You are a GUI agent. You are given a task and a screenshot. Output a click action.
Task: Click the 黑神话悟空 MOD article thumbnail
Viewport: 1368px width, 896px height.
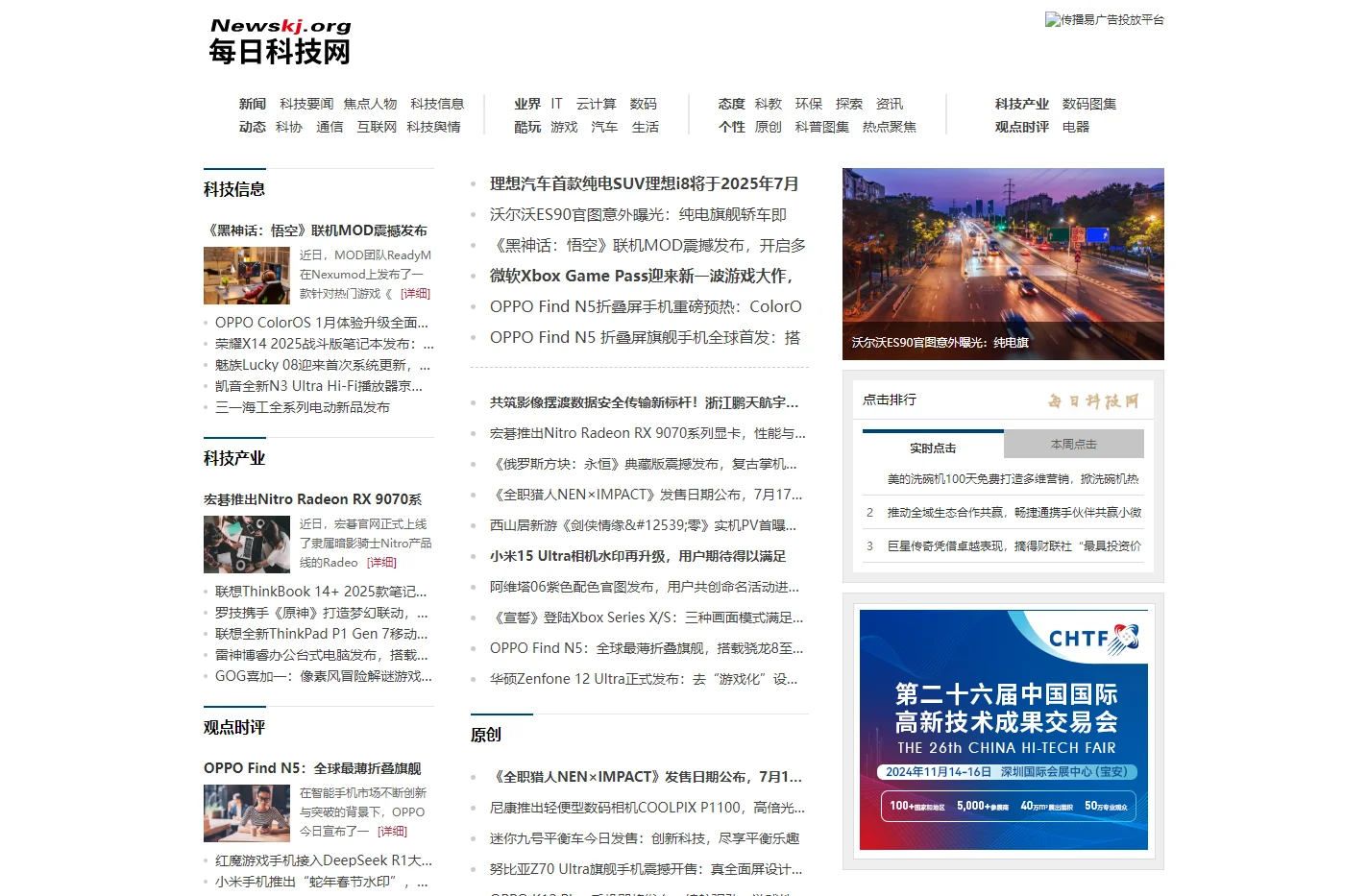(x=247, y=276)
